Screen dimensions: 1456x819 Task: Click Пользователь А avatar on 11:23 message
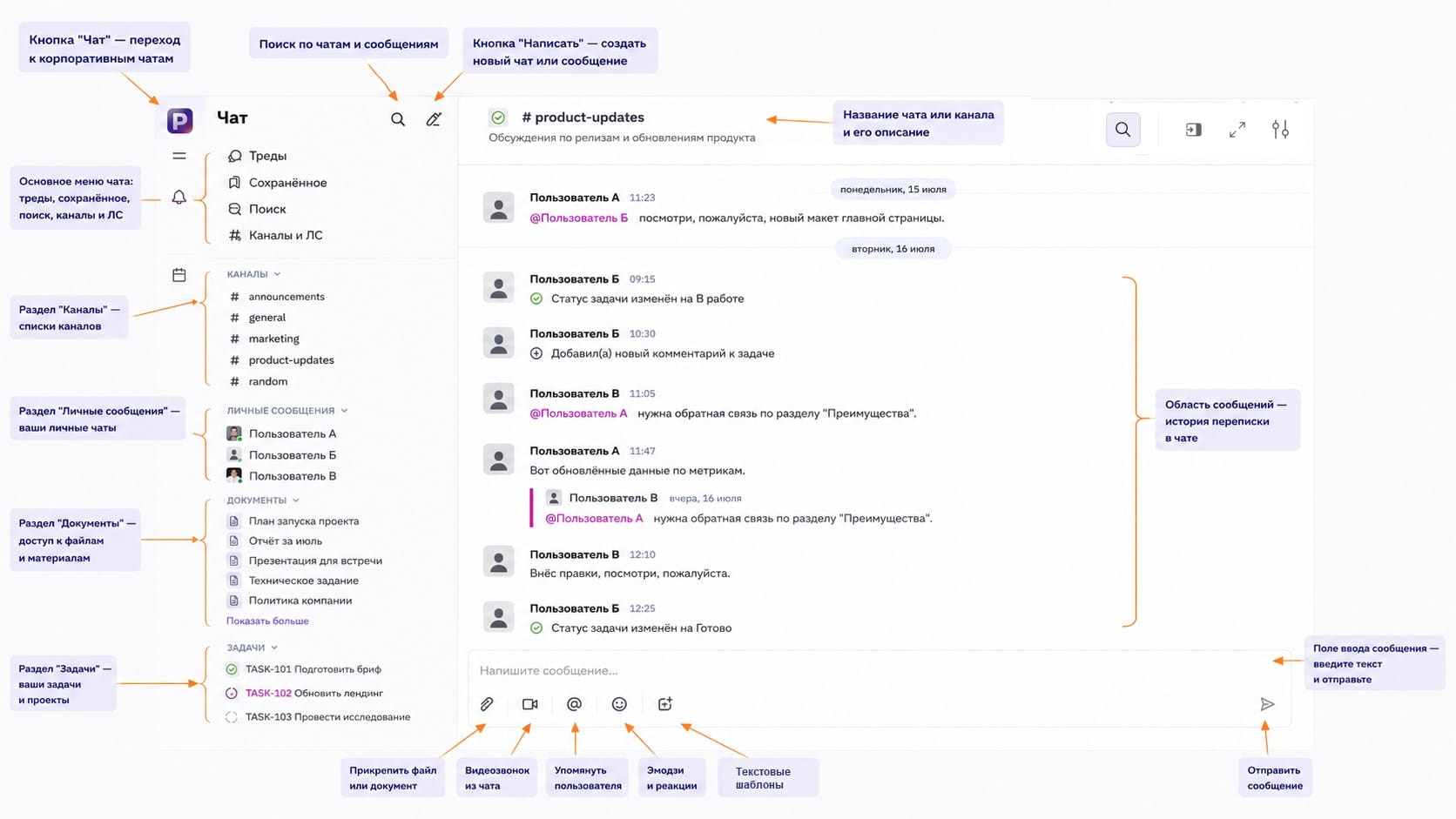(499, 208)
